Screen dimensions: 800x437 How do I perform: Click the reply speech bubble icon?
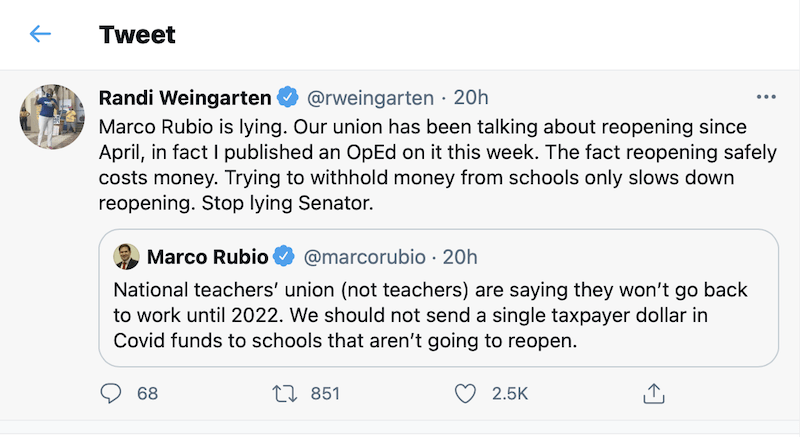point(111,393)
